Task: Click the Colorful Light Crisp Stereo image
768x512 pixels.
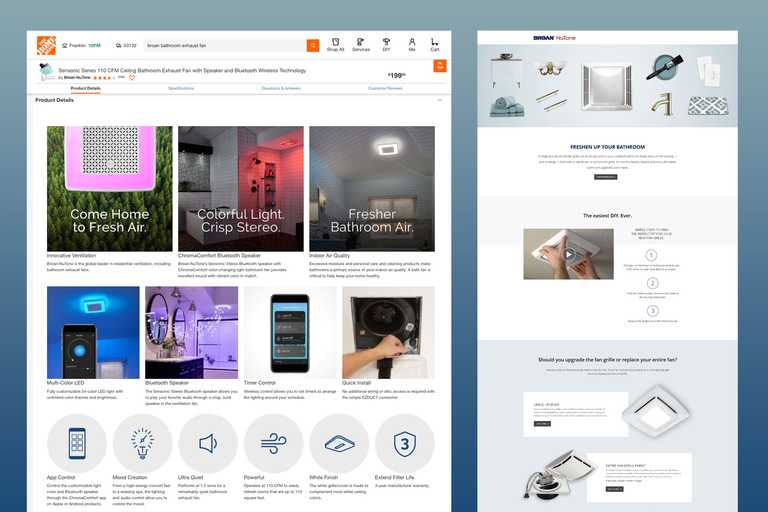Action: point(240,189)
